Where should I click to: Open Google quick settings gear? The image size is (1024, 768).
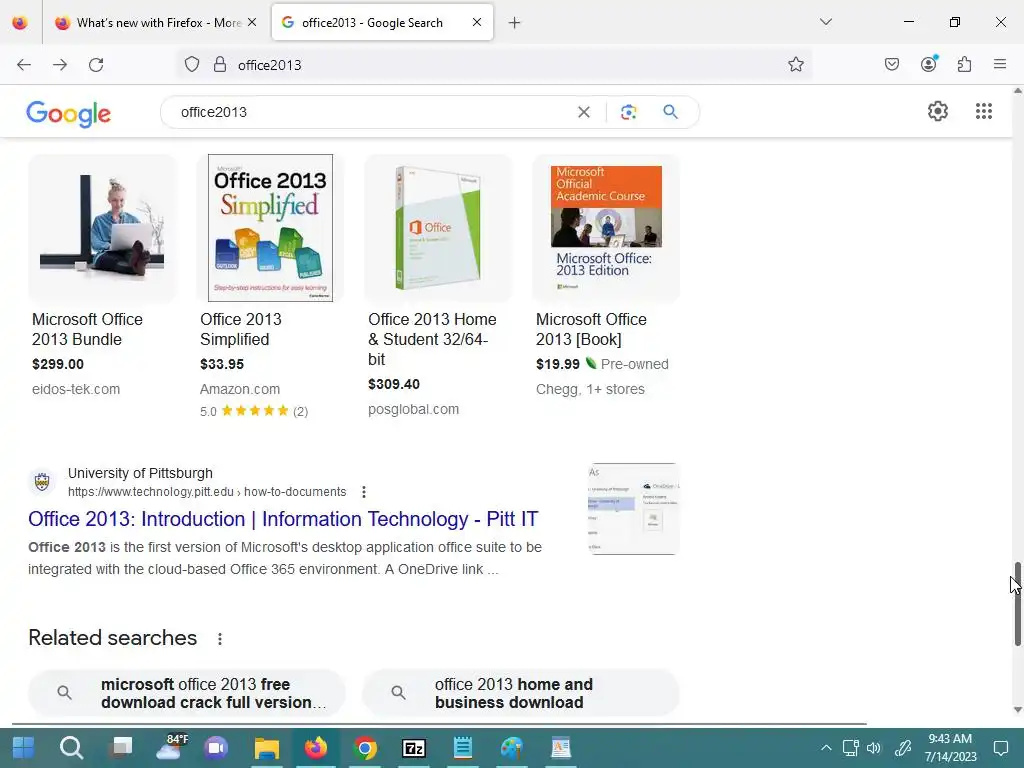tap(938, 111)
